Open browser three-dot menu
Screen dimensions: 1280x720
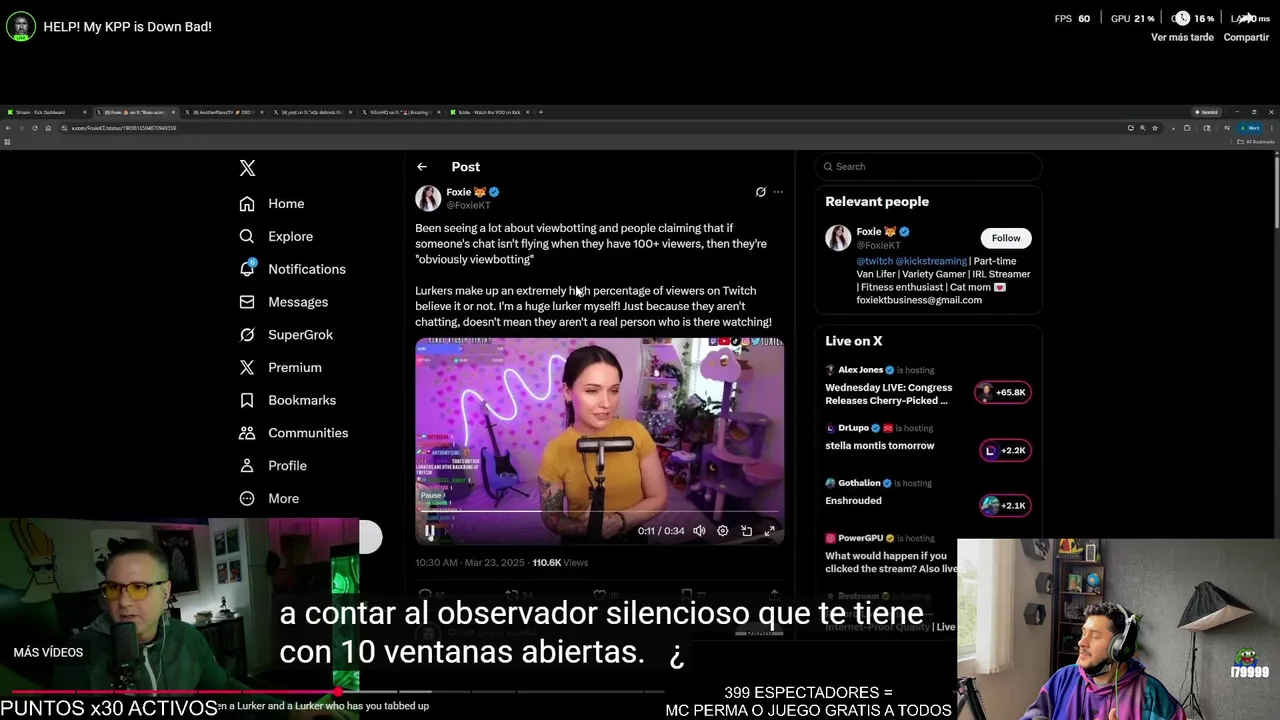1271,128
